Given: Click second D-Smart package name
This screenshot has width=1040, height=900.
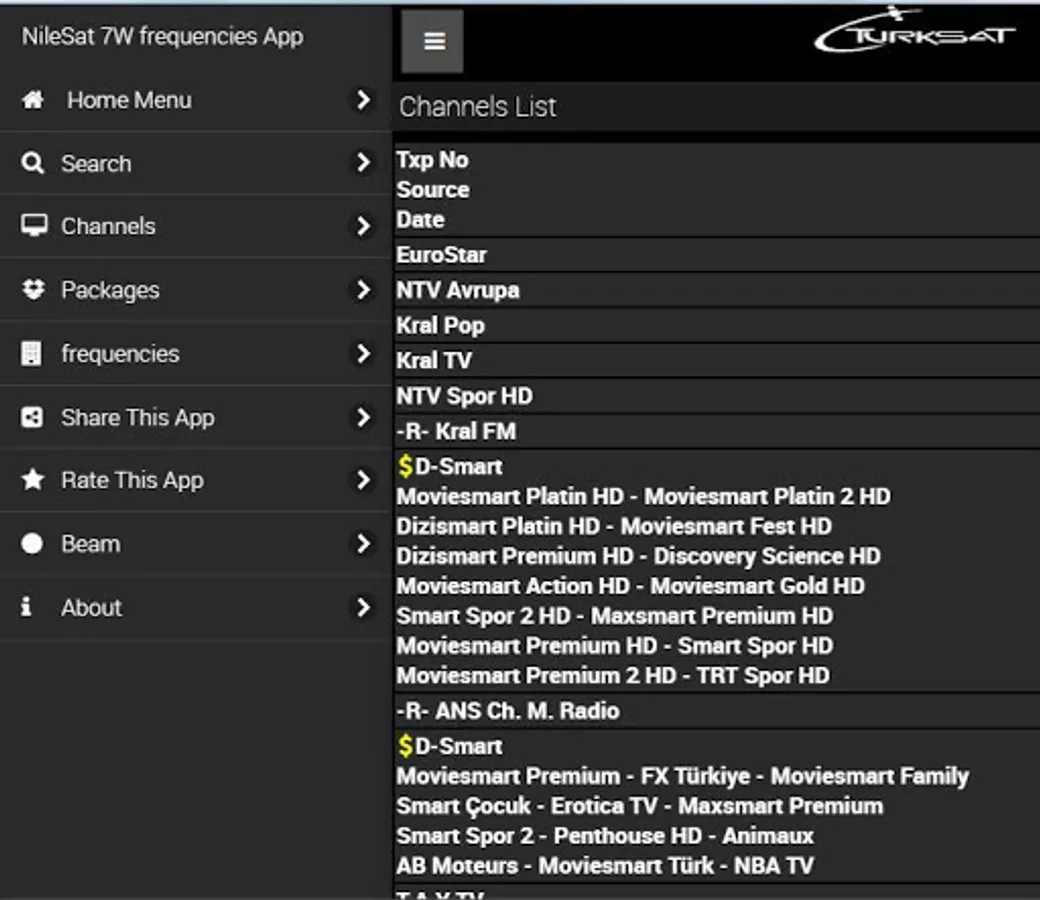Looking at the screenshot, I should [x=458, y=746].
